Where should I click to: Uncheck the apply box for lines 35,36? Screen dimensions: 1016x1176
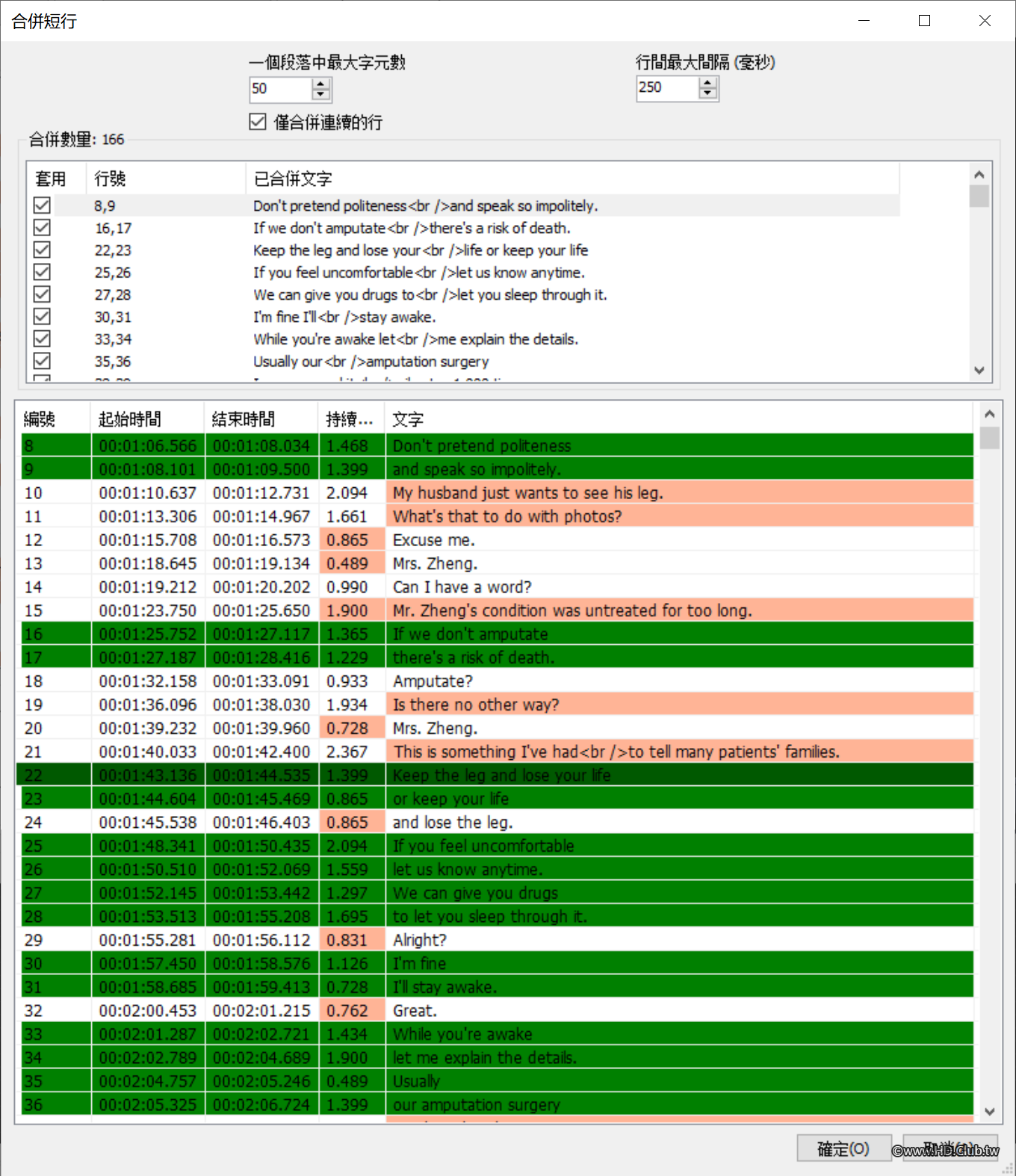click(42, 361)
